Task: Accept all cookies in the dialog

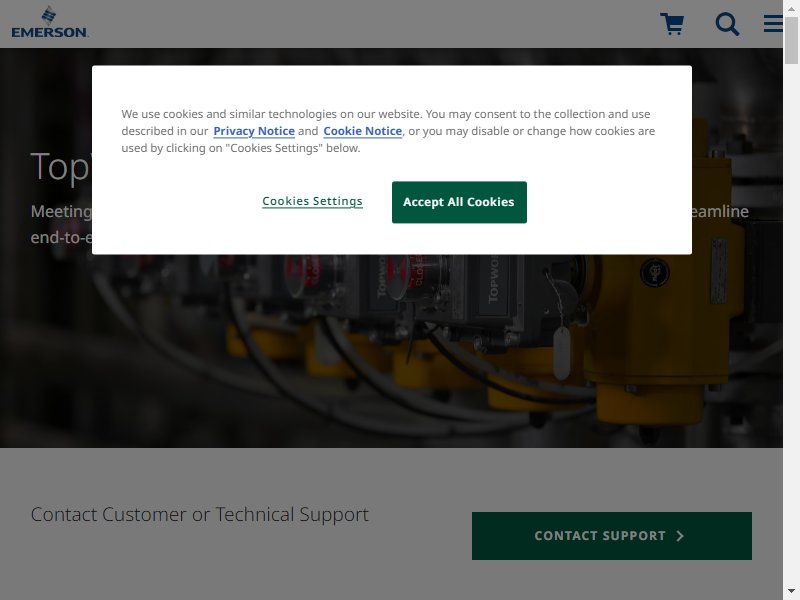Action: point(459,202)
